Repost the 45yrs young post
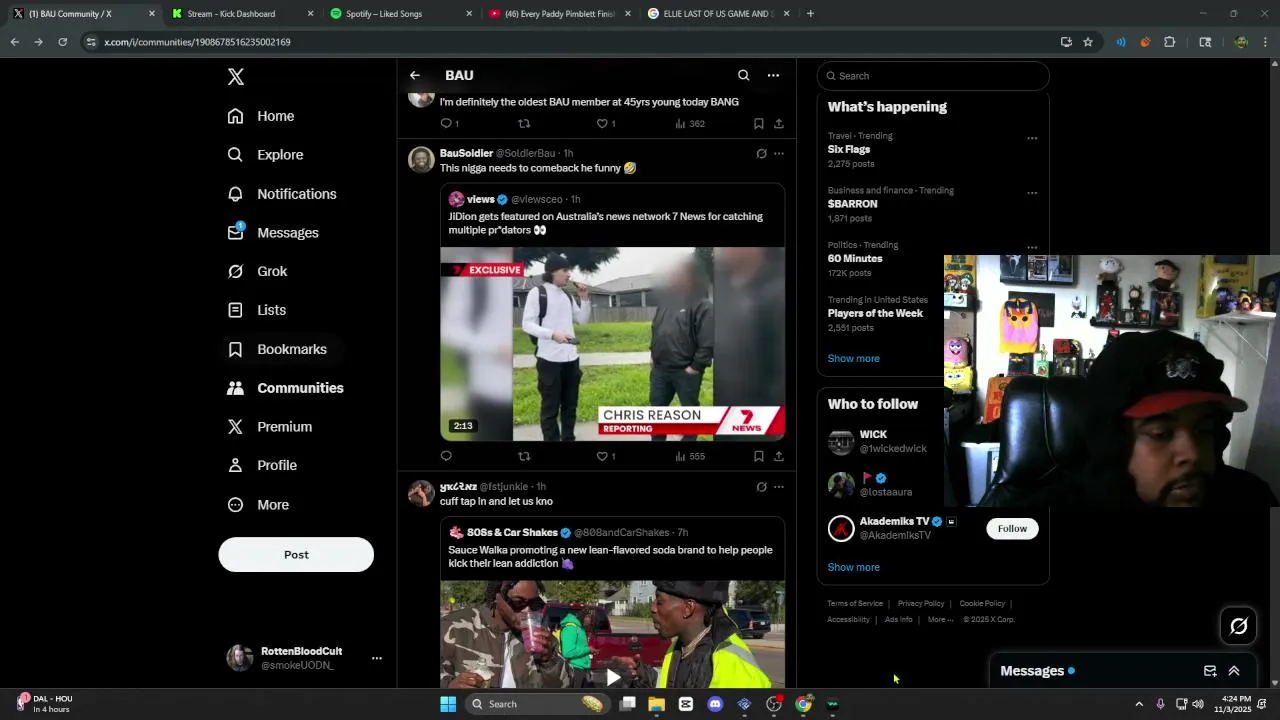The height and width of the screenshot is (720, 1280). pyautogui.click(x=524, y=124)
